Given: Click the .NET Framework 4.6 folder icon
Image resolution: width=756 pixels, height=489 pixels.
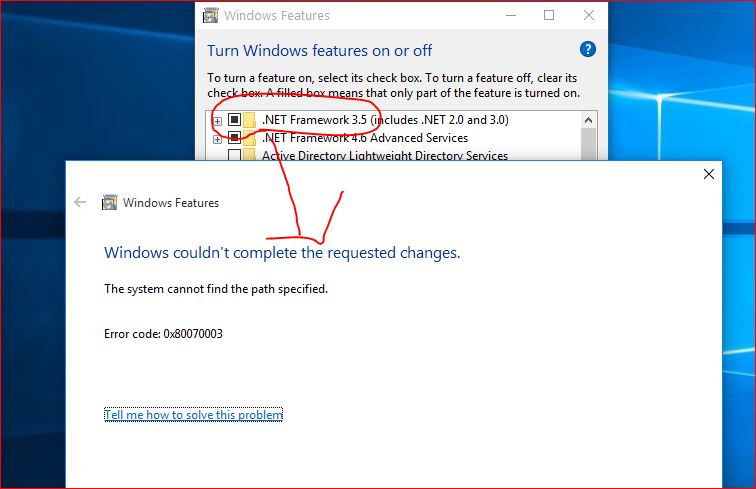Looking at the screenshot, I should (249, 138).
